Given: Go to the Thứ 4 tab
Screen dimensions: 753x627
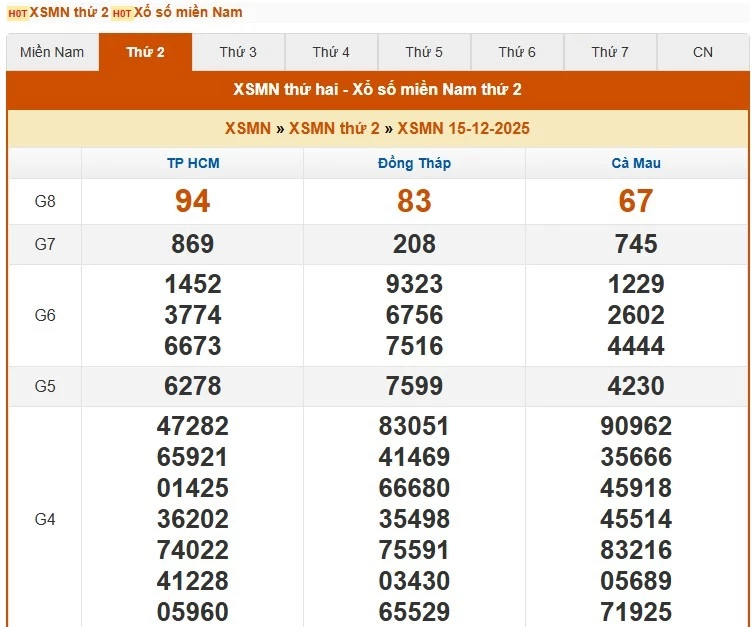Looking at the screenshot, I should [331, 52].
